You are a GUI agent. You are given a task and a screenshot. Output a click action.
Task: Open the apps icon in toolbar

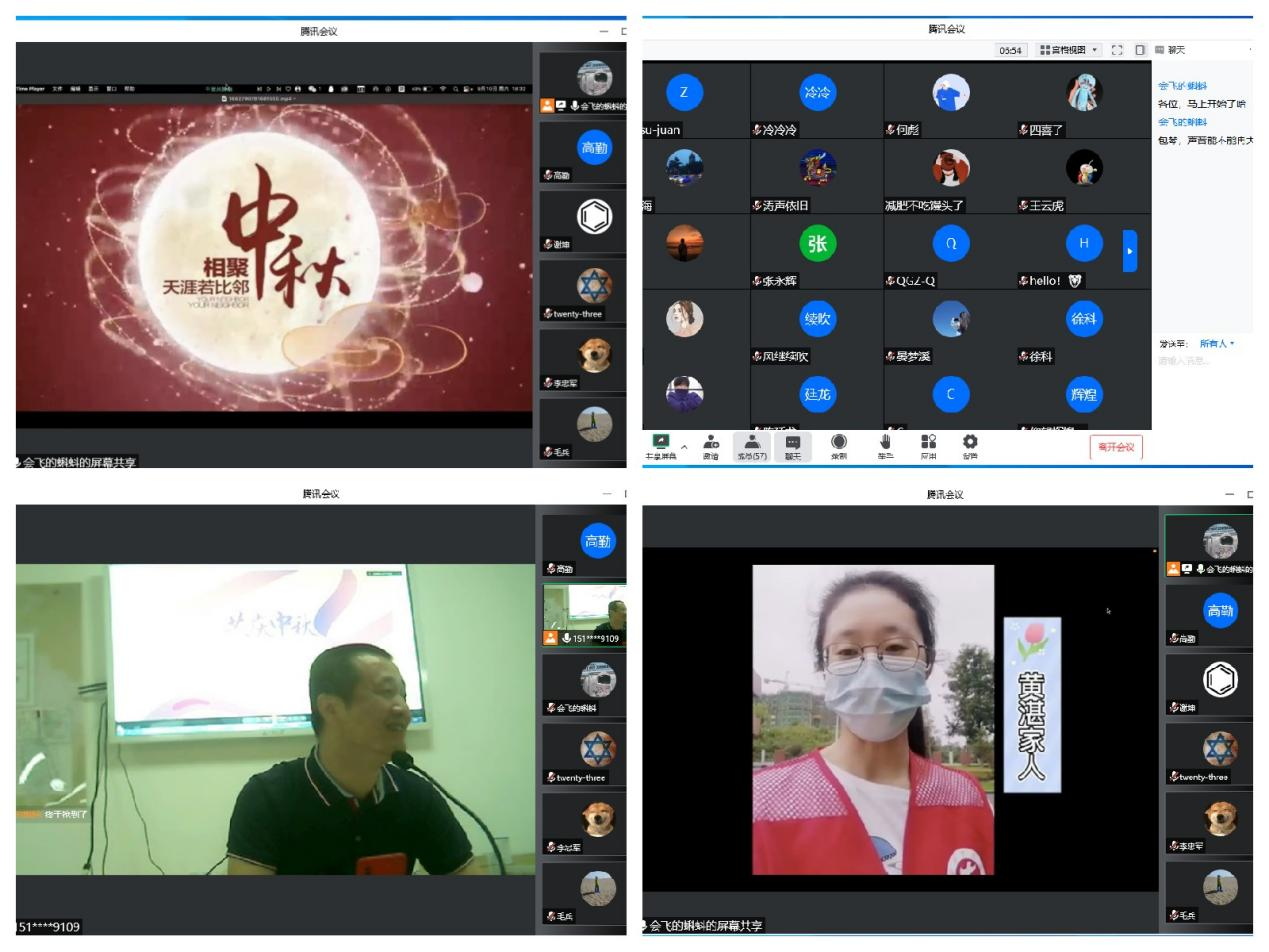928,445
